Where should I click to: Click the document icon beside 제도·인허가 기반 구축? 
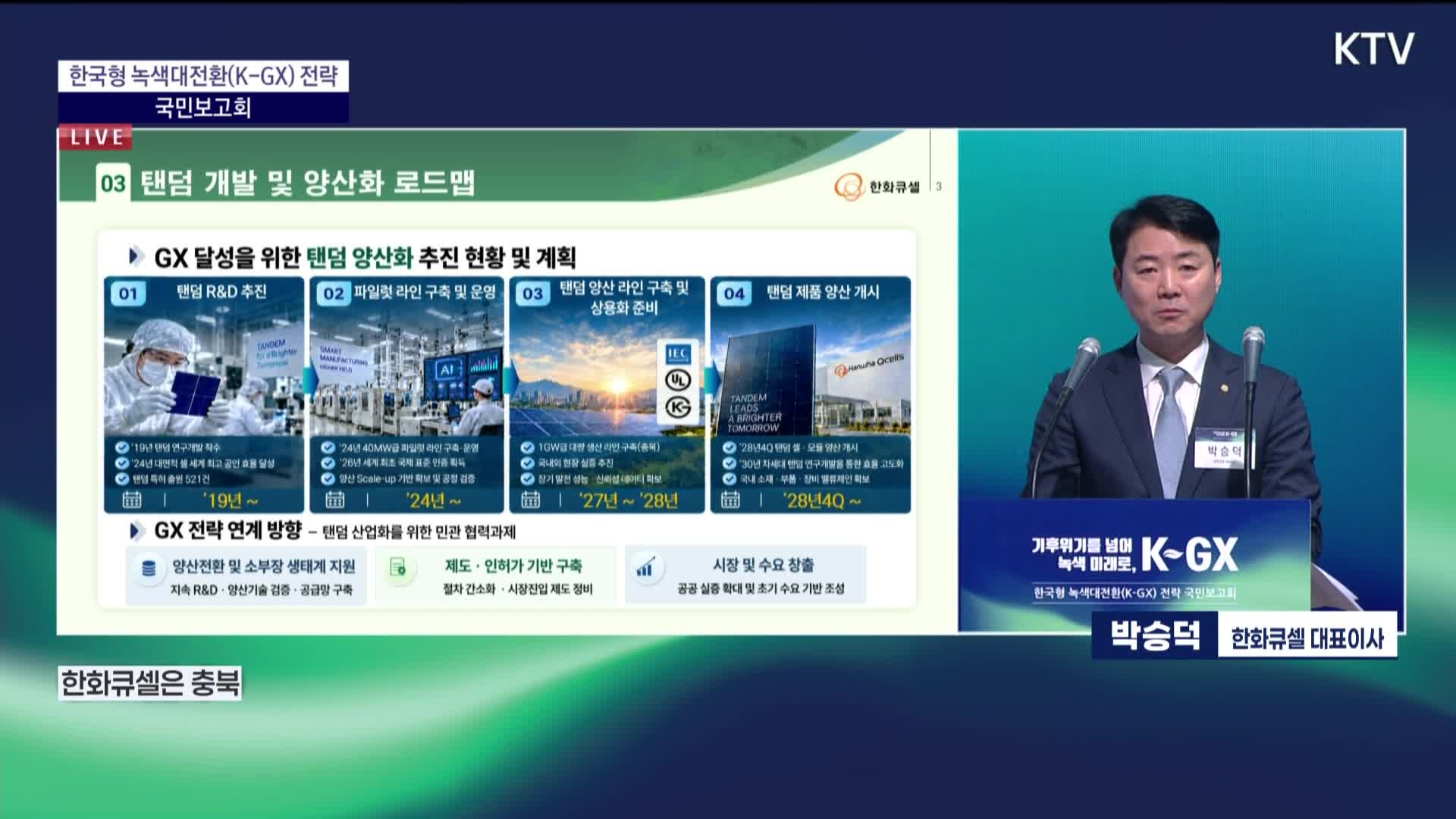(397, 567)
